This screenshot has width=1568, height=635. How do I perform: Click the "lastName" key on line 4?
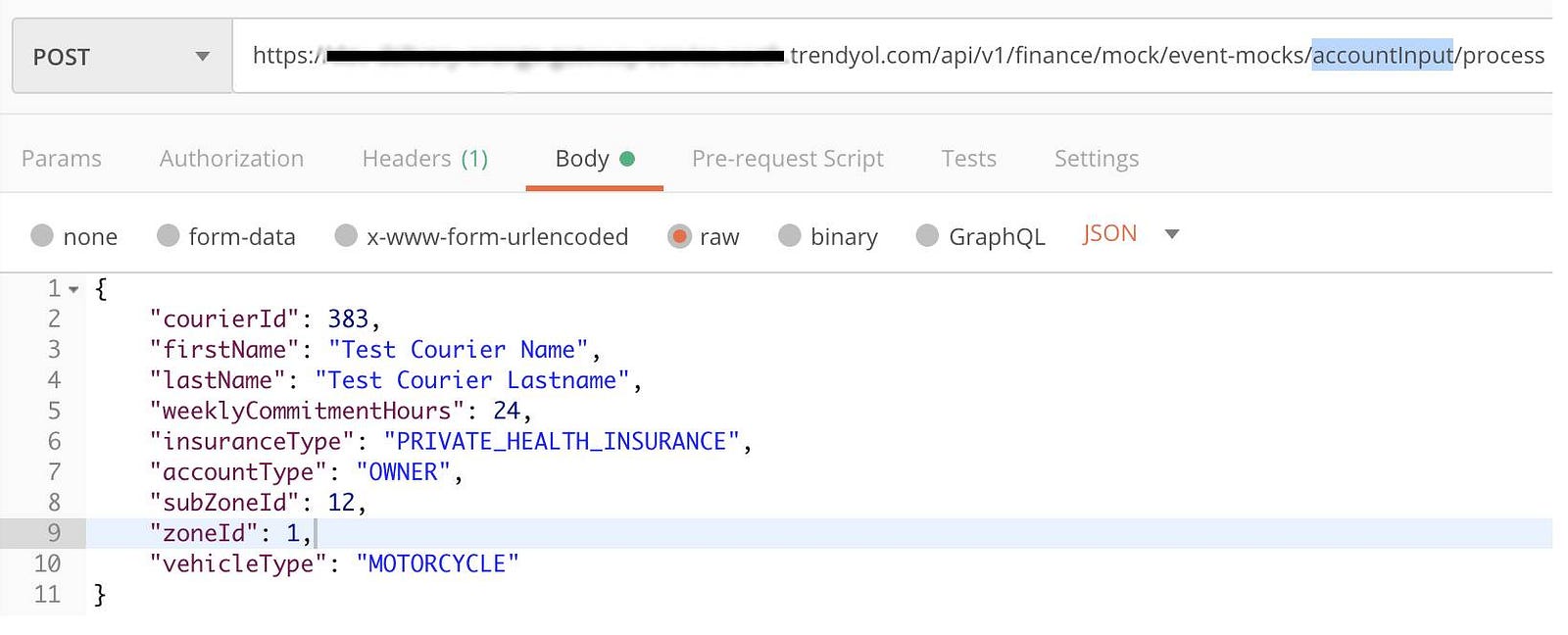(218, 380)
